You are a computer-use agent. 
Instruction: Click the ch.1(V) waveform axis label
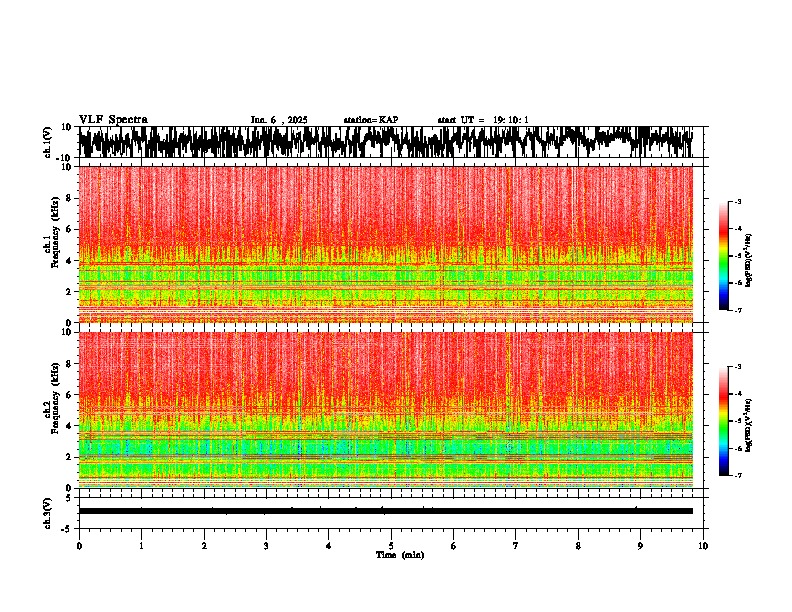pos(48,142)
